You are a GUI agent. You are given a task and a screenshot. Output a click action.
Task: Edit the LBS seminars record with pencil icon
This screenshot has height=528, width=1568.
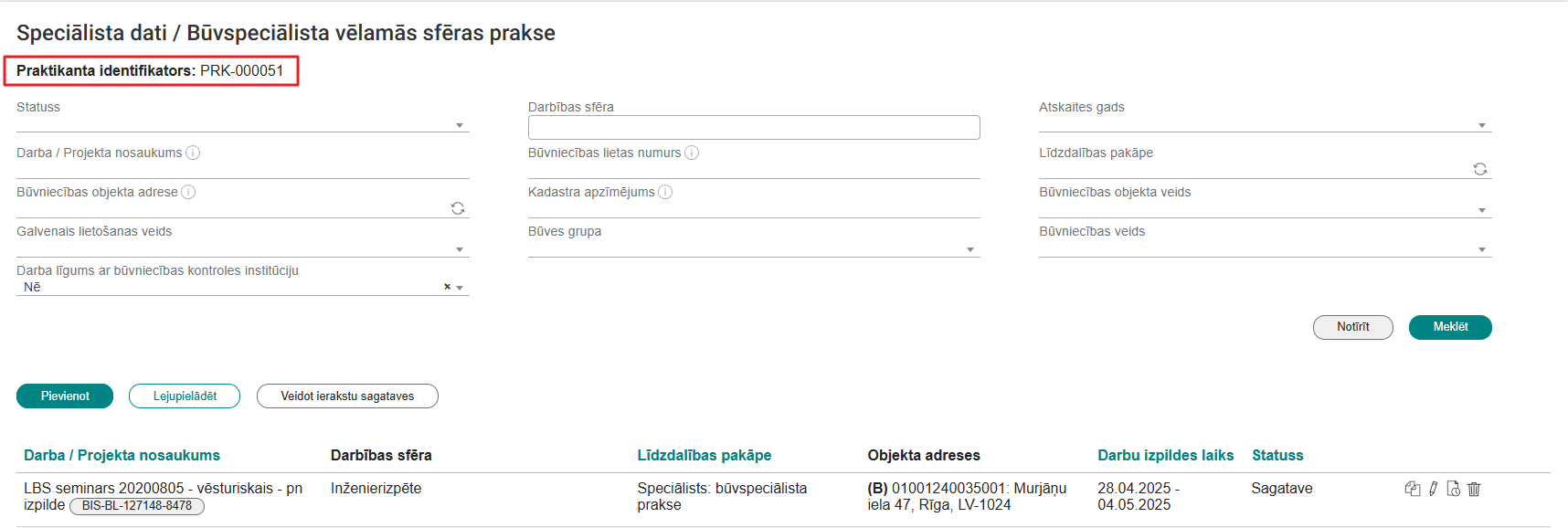pyautogui.click(x=1433, y=489)
